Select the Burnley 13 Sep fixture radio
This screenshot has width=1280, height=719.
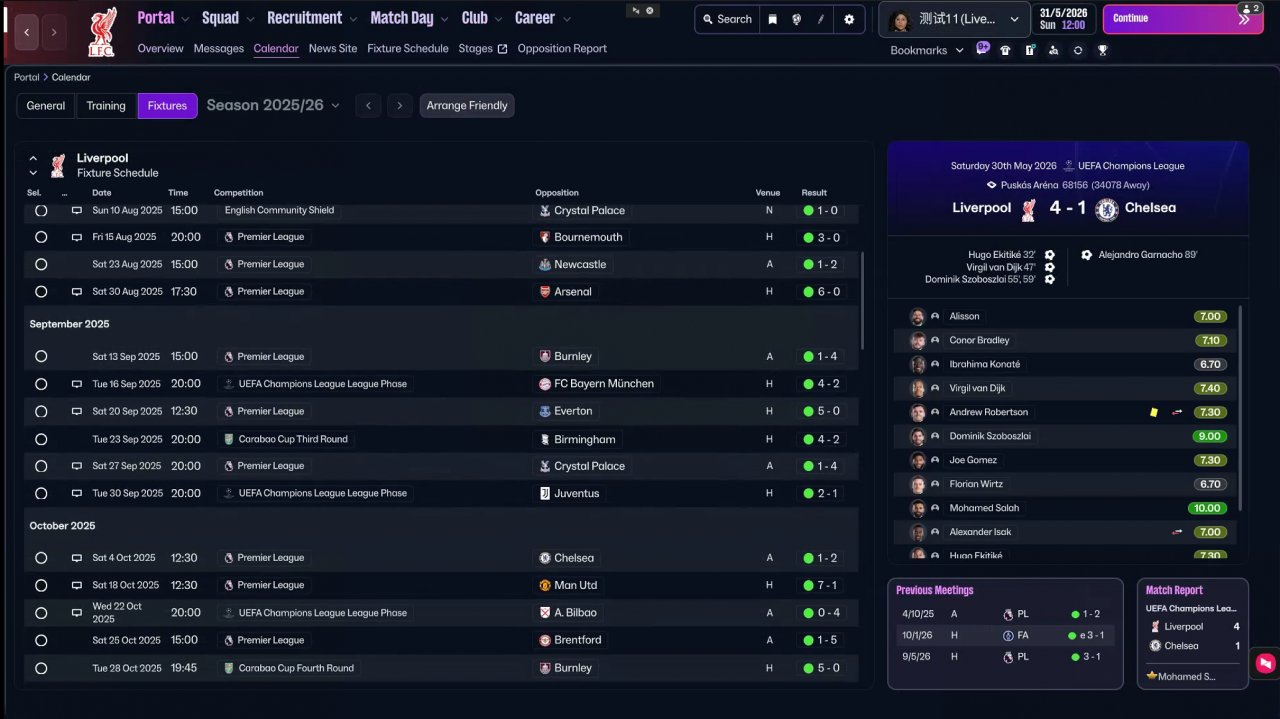click(x=41, y=357)
